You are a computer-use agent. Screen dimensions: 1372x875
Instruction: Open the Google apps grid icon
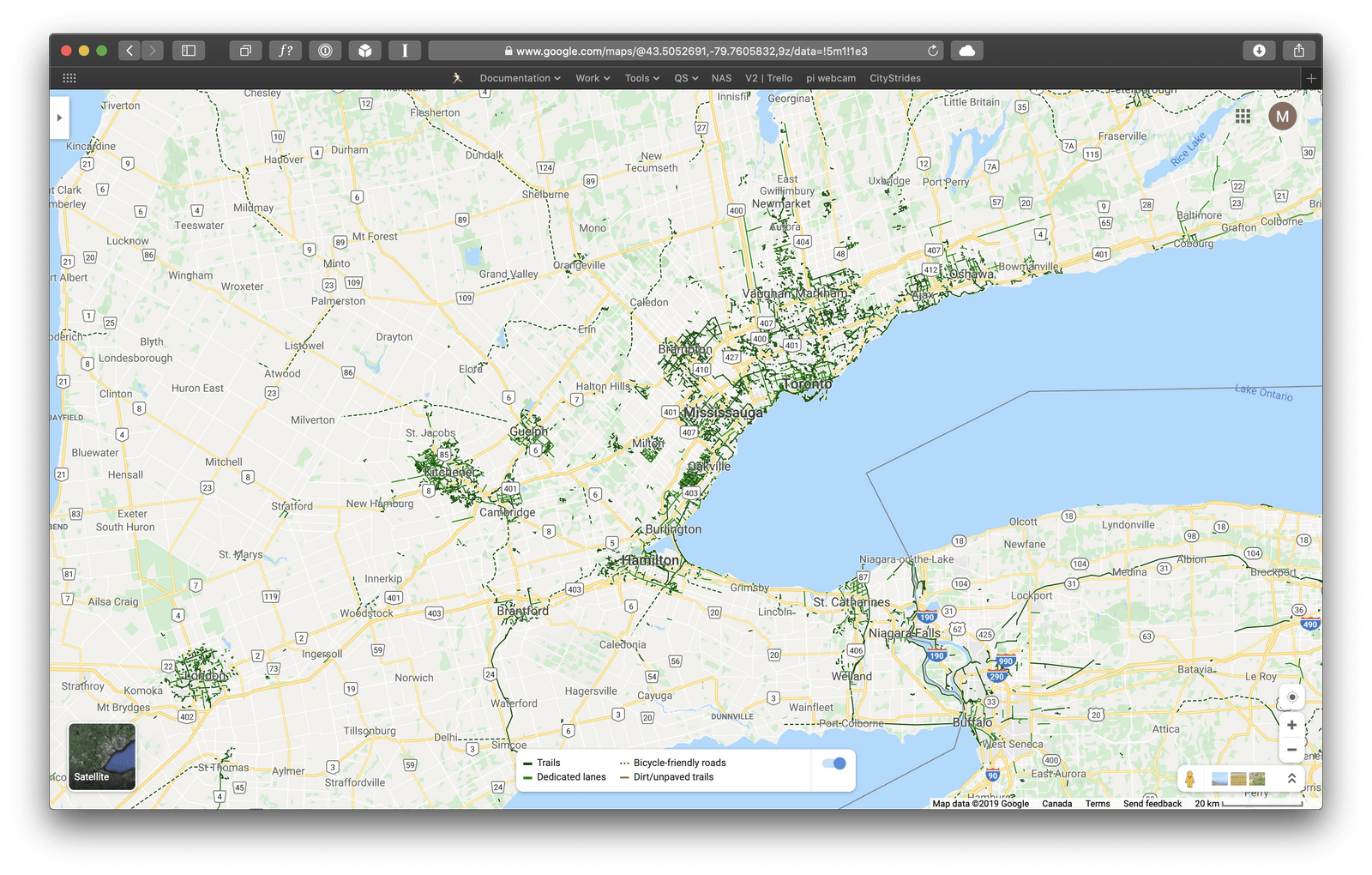click(1243, 116)
